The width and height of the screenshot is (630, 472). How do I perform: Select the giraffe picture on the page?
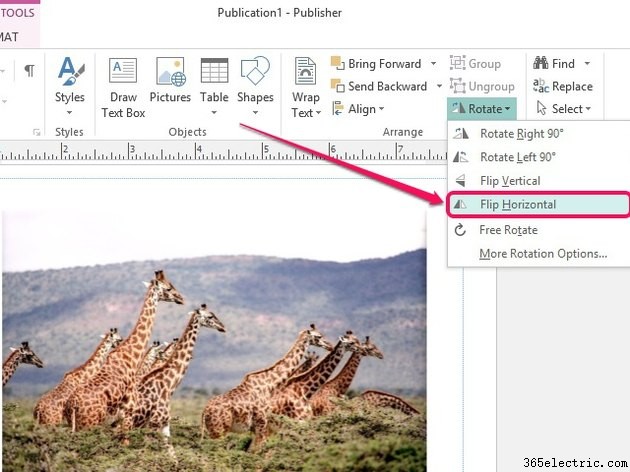tap(214, 341)
